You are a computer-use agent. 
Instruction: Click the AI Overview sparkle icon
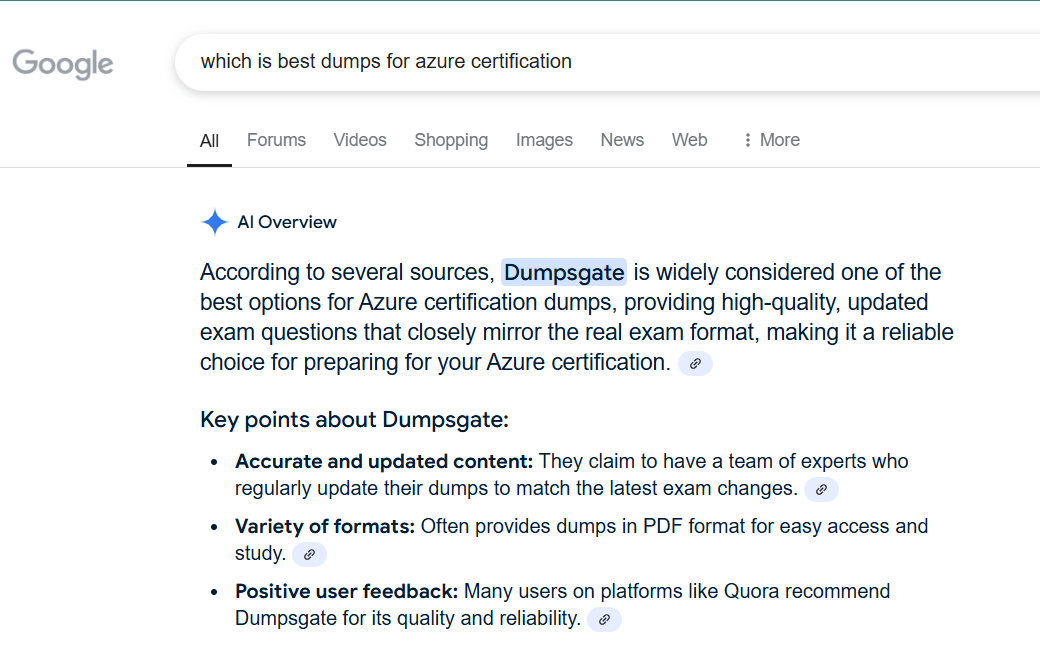214,222
